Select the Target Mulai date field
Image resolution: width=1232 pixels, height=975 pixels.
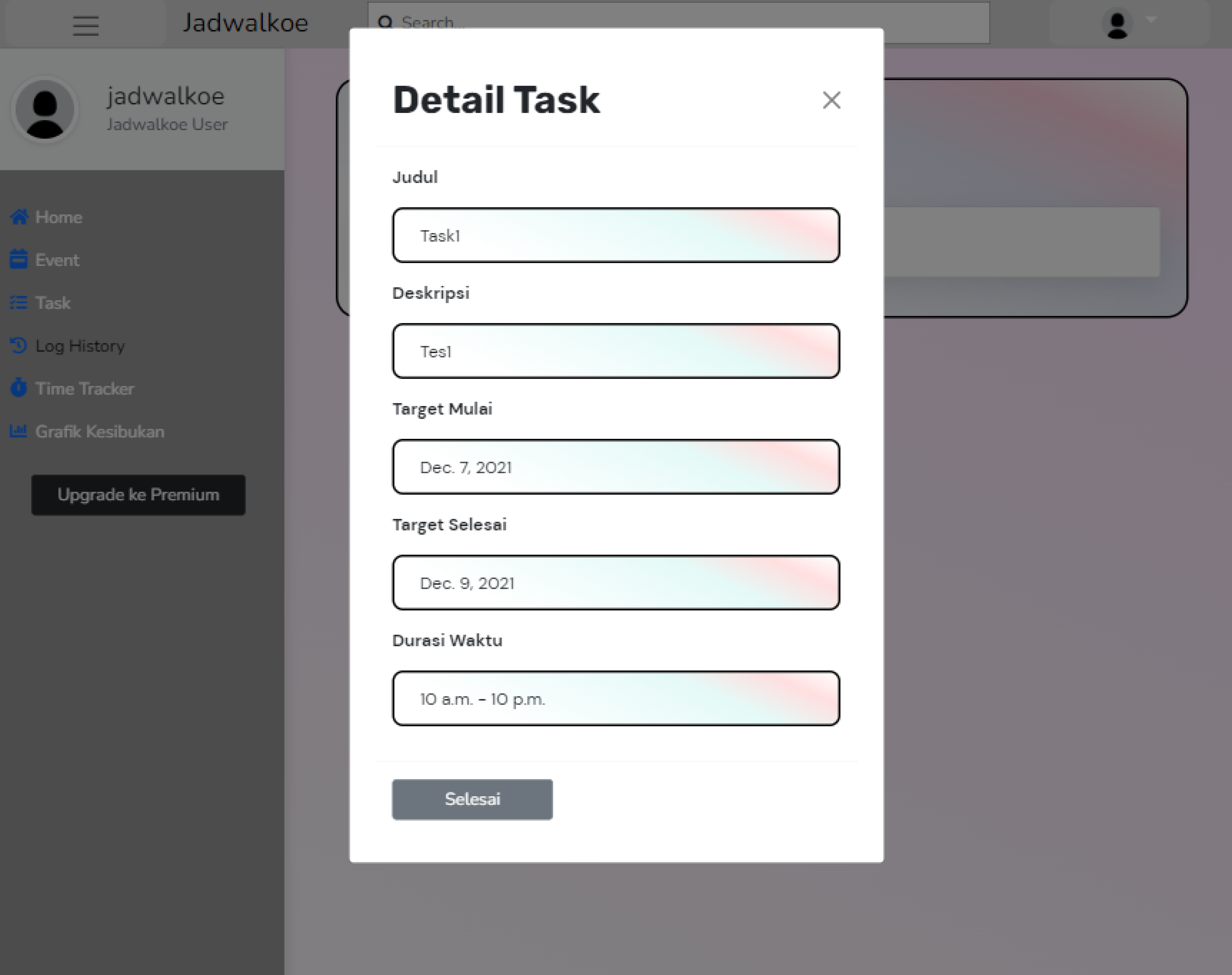point(616,467)
